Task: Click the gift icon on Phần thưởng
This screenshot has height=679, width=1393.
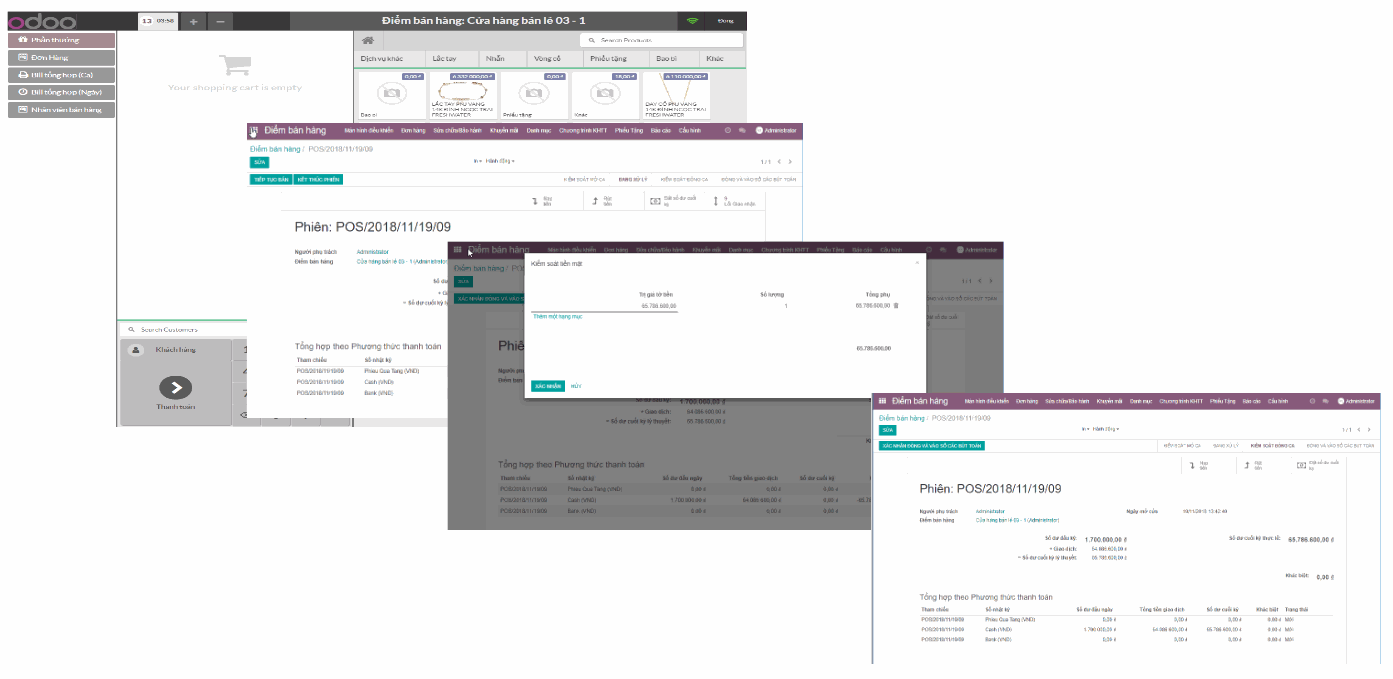Action: (25, 40)
